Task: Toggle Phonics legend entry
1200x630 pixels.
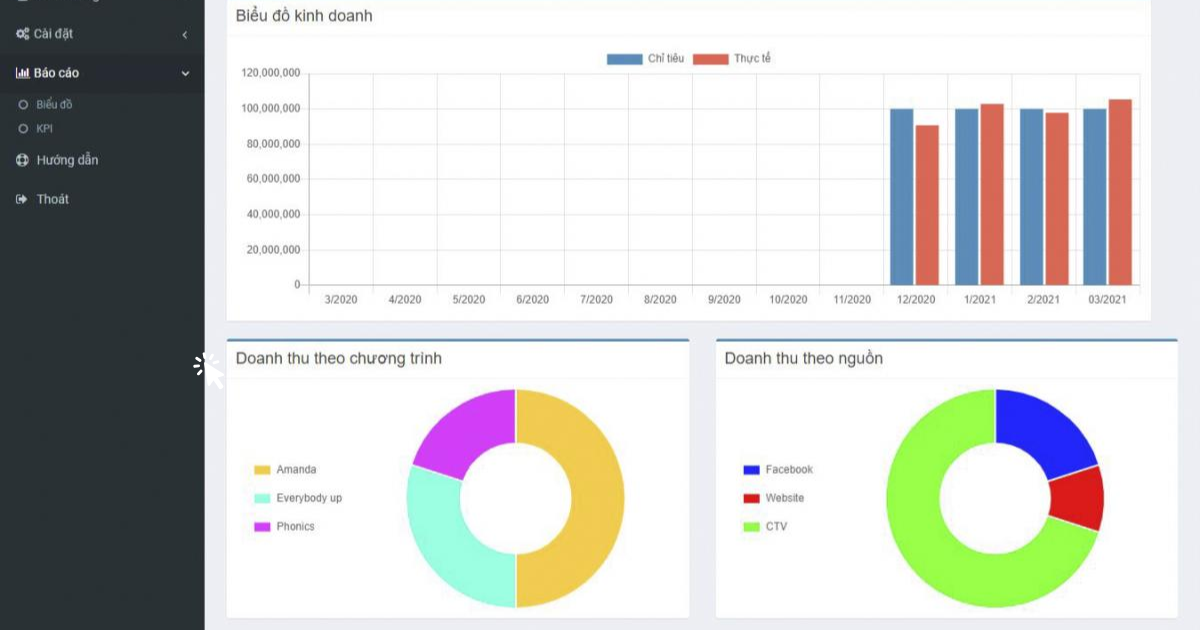Action: tap(284, 526)
